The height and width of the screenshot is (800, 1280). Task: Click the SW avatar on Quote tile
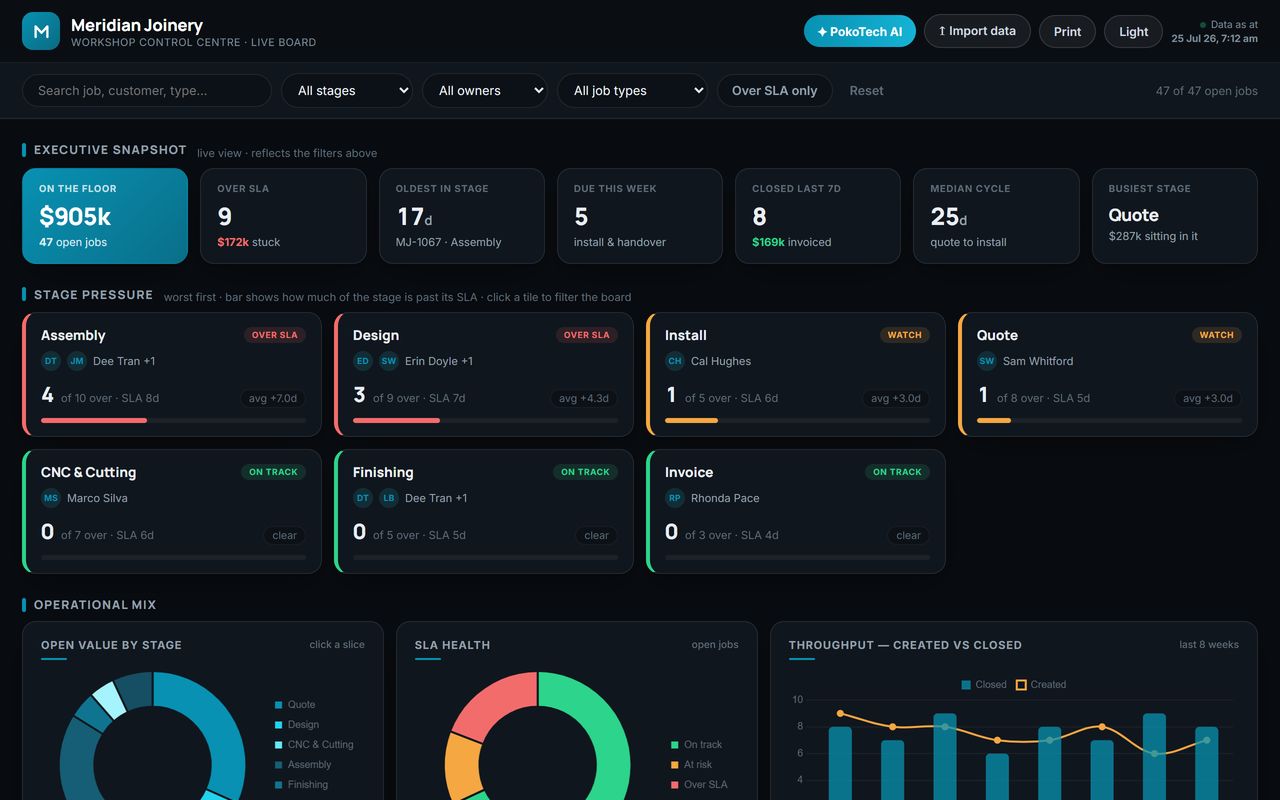987,361
